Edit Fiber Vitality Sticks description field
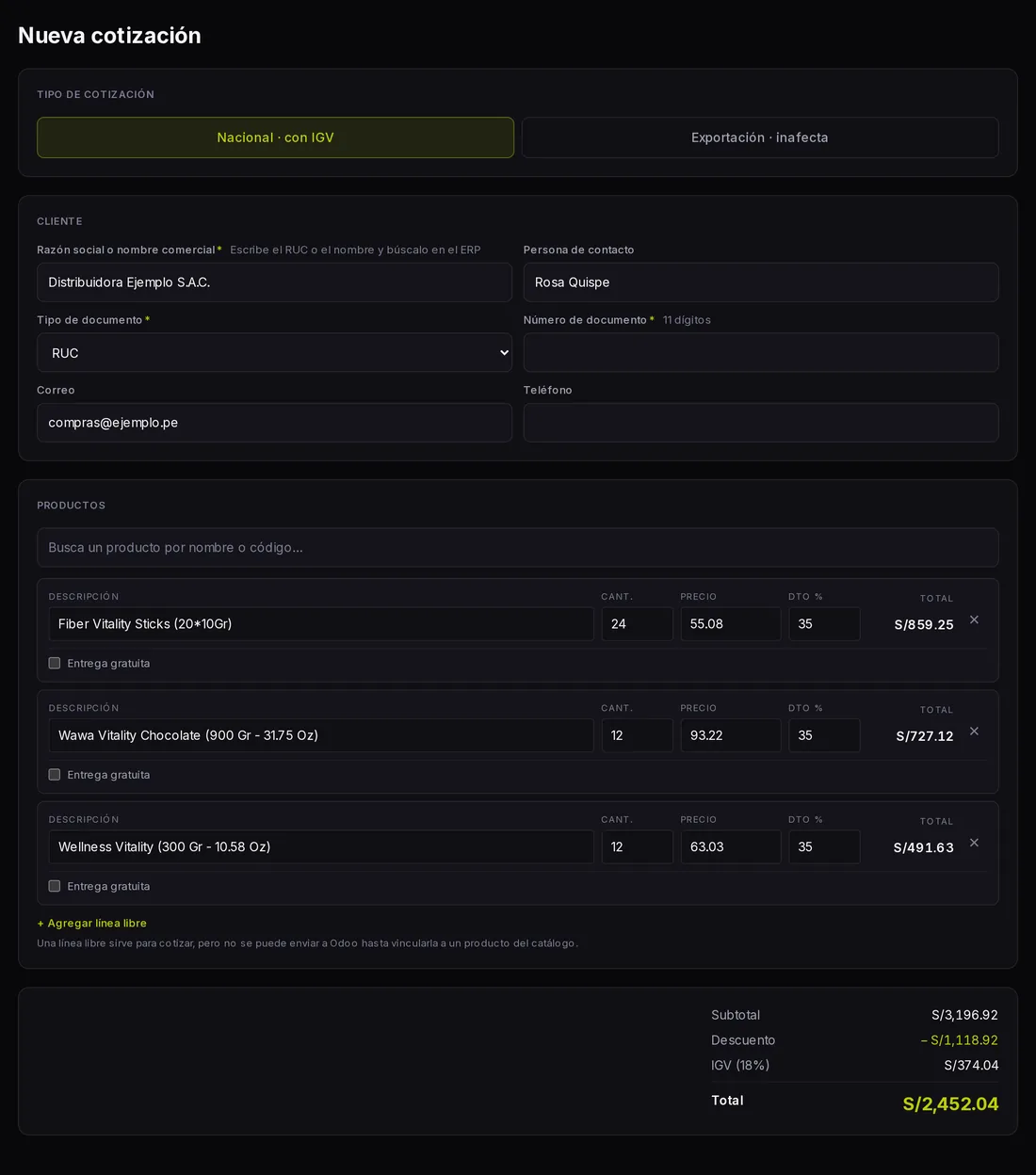The width and height of the screenshot is (1036, 1175). 321,624
